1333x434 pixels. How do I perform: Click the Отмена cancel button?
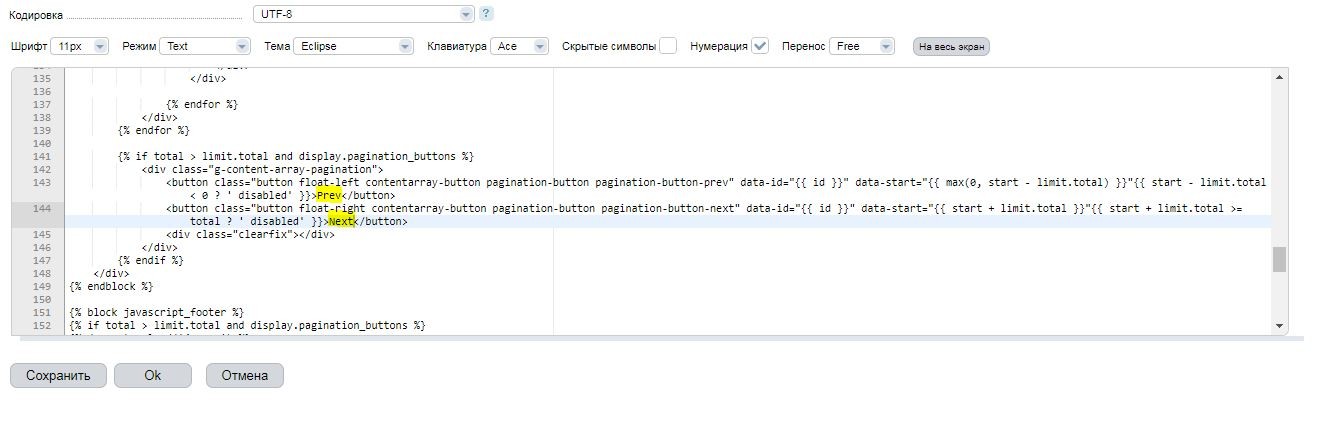click(x=244, y=376)
